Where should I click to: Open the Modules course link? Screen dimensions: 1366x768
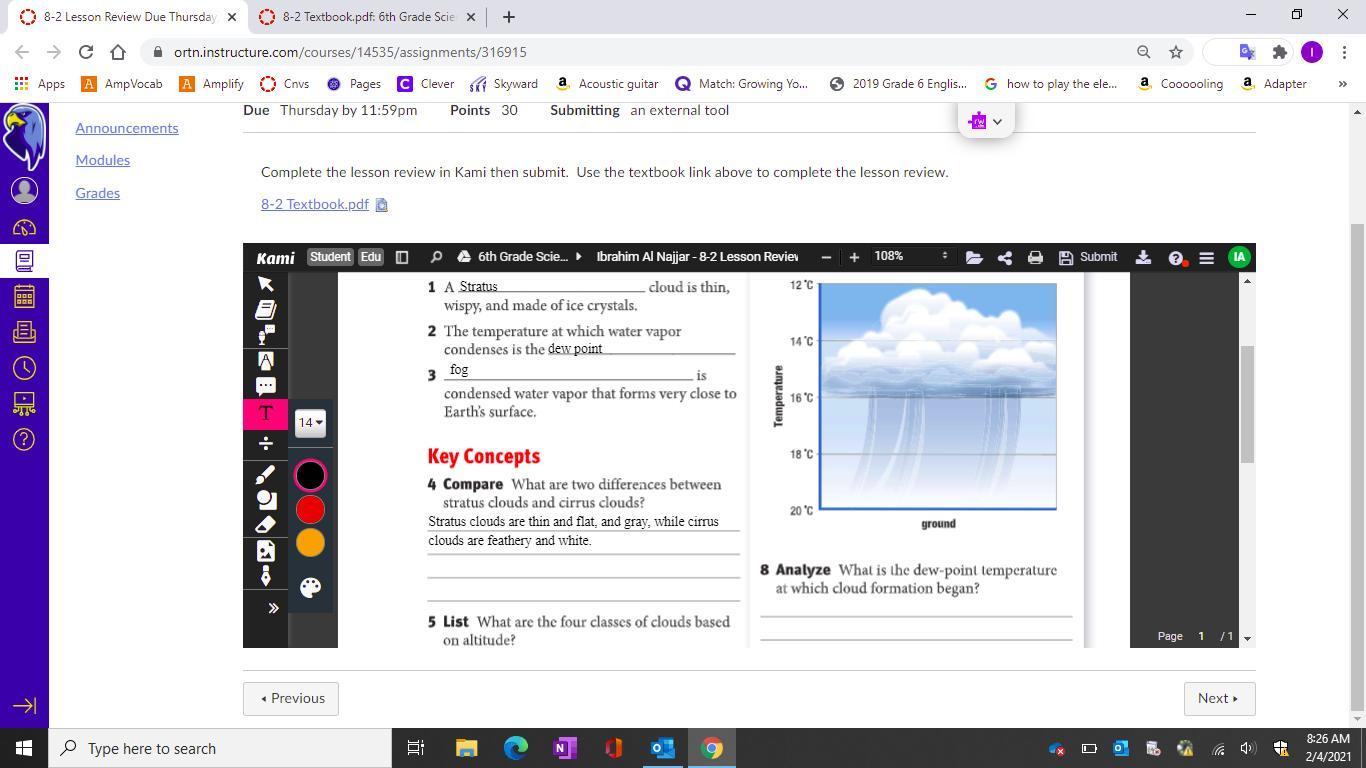click(x=103, y=160)
